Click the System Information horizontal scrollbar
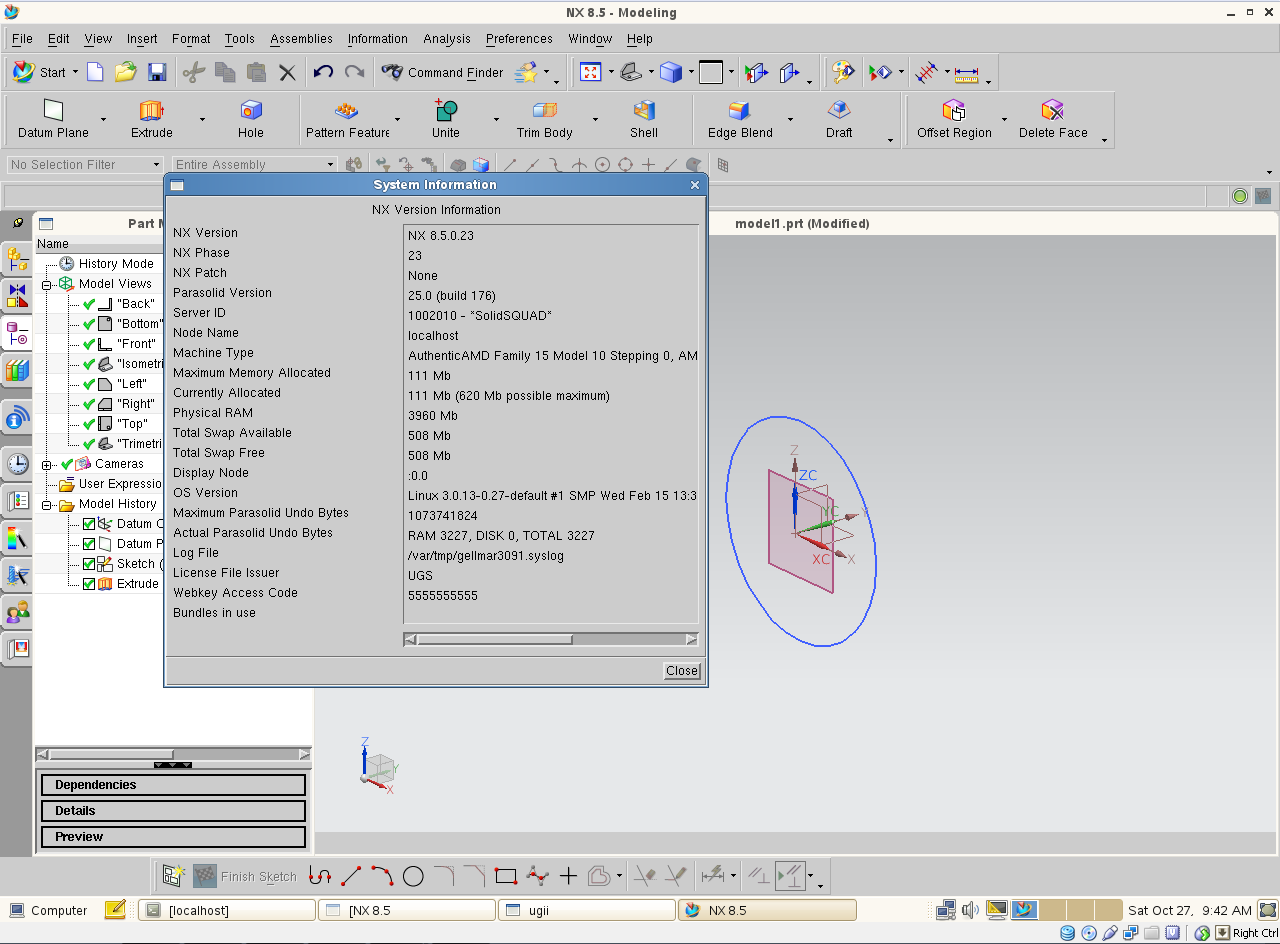1280x944 pixels. coord(495,639)
